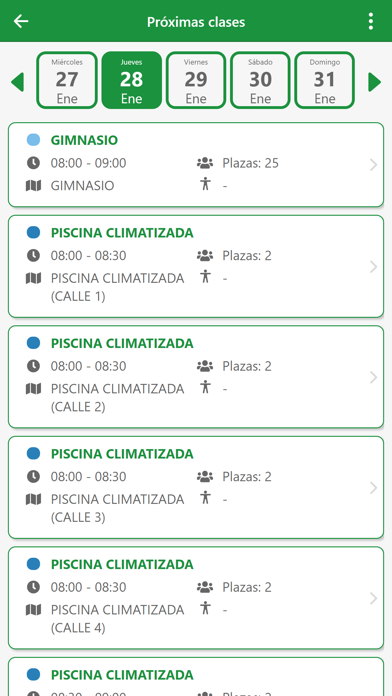Choose Domingo 31 Ene date
Viewport: 392px width, 696px height.
pyautogui.click(x=325, y=80)
